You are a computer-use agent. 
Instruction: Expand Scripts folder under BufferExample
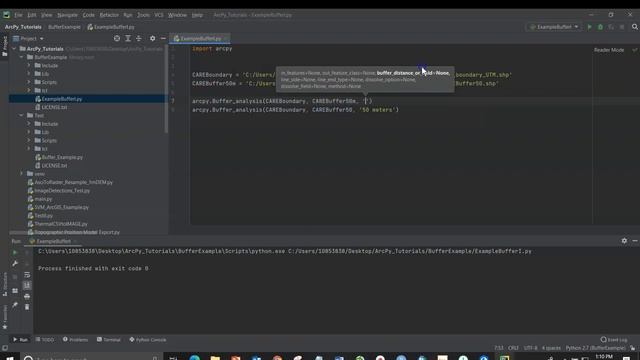pyautogui.click(x=29, y=82)
